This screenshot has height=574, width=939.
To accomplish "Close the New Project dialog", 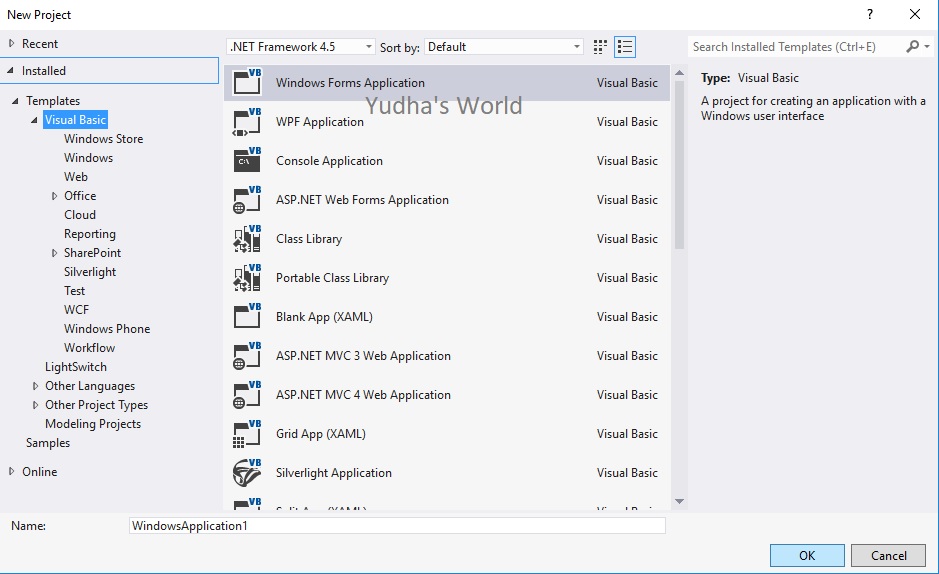I will 915,14.
